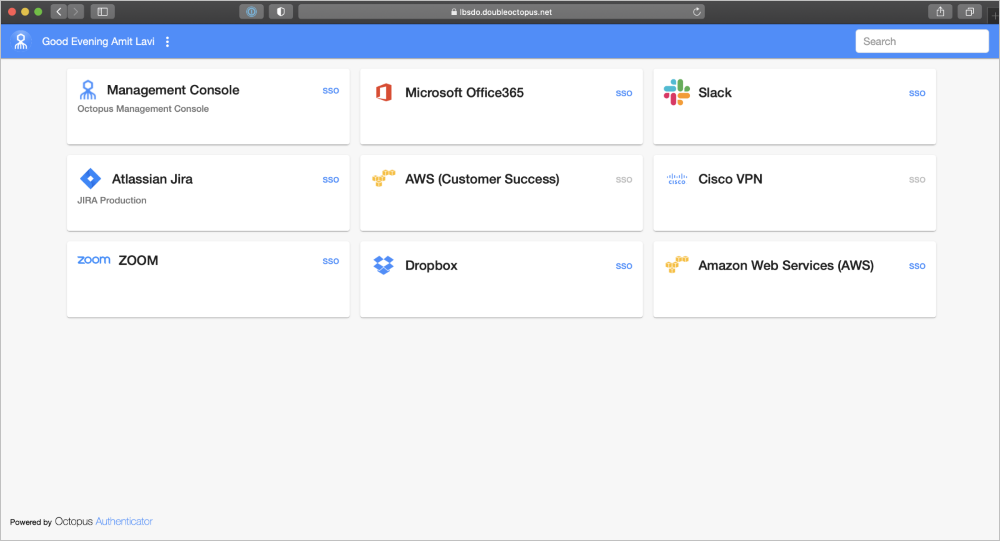
Task: Click the Octopus Authenticator footer link
Action: click(103, 521)
